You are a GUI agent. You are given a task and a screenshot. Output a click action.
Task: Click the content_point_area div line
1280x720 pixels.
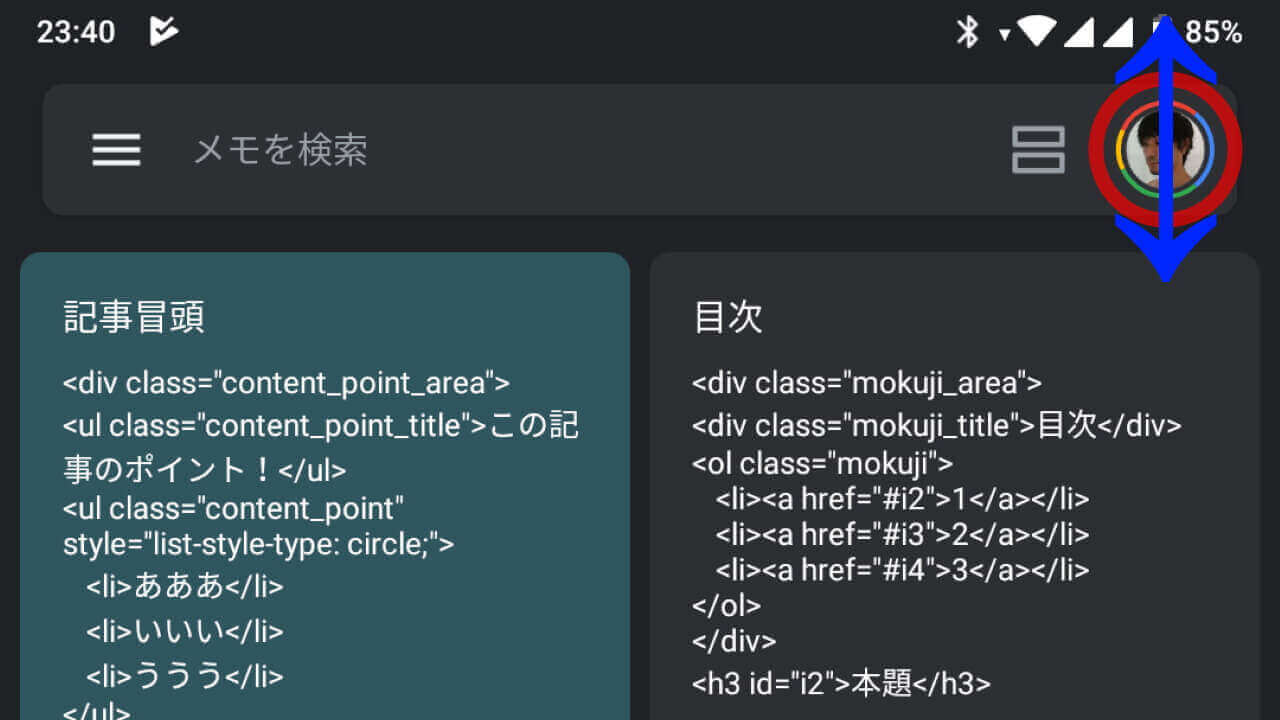click(x=286, y=382)
